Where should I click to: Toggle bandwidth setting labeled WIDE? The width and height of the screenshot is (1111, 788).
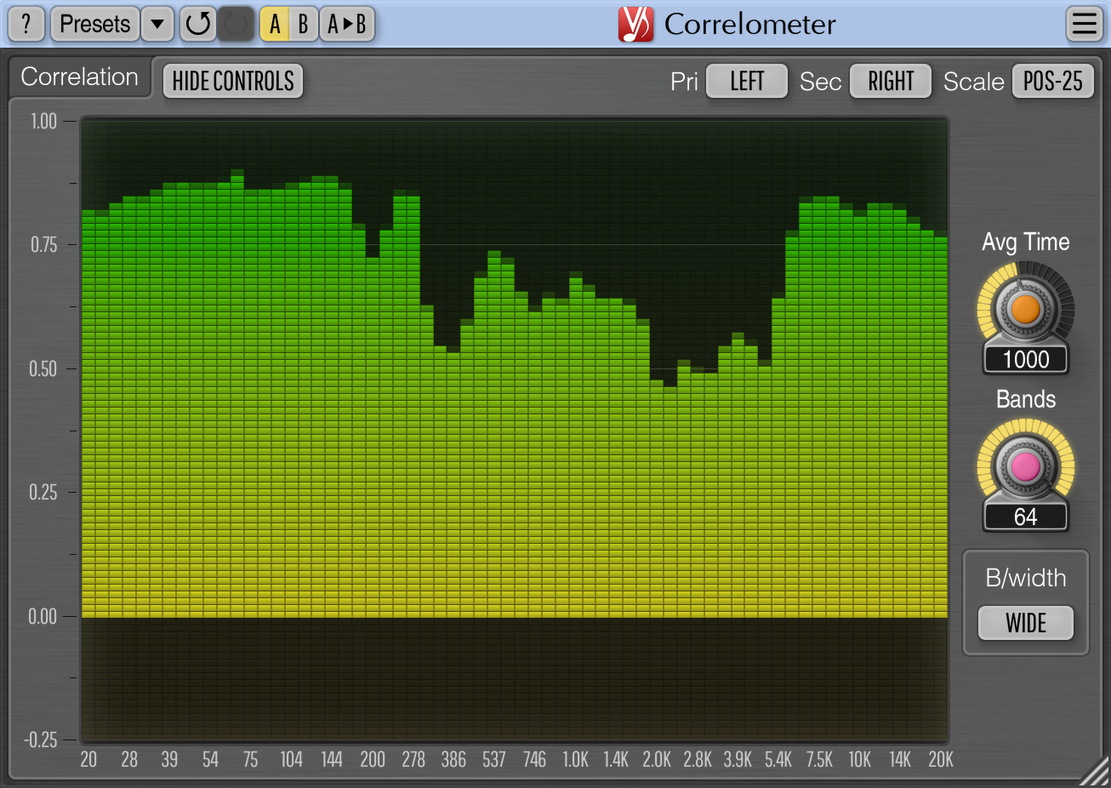pos(1025,623)
